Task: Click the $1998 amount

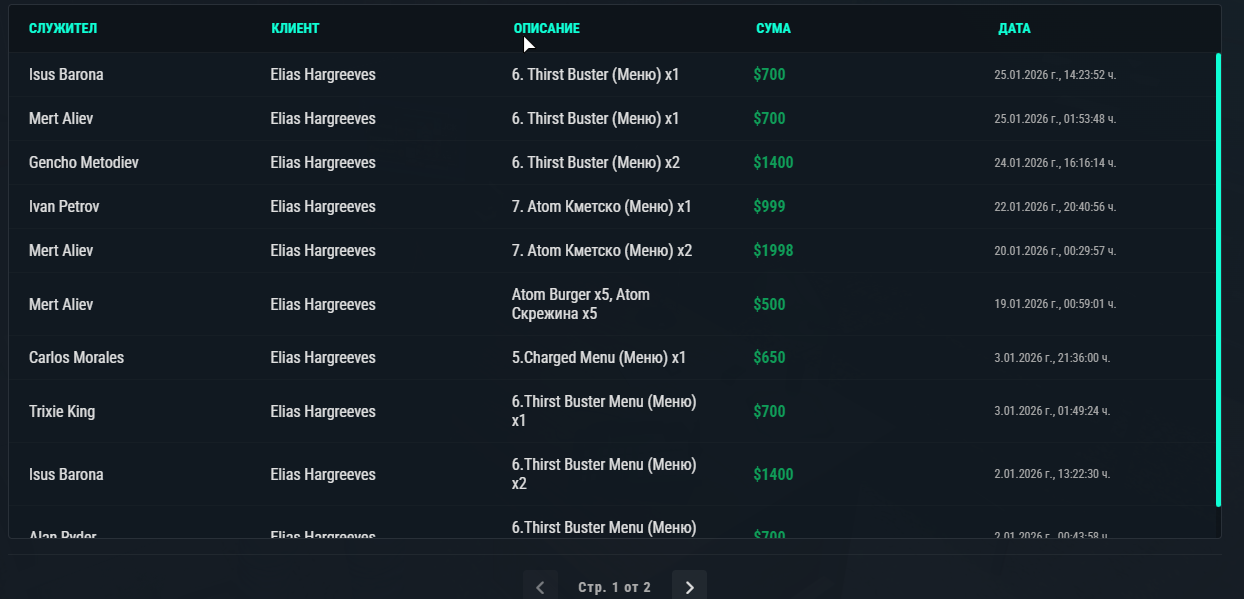Action: click(773, 250)
